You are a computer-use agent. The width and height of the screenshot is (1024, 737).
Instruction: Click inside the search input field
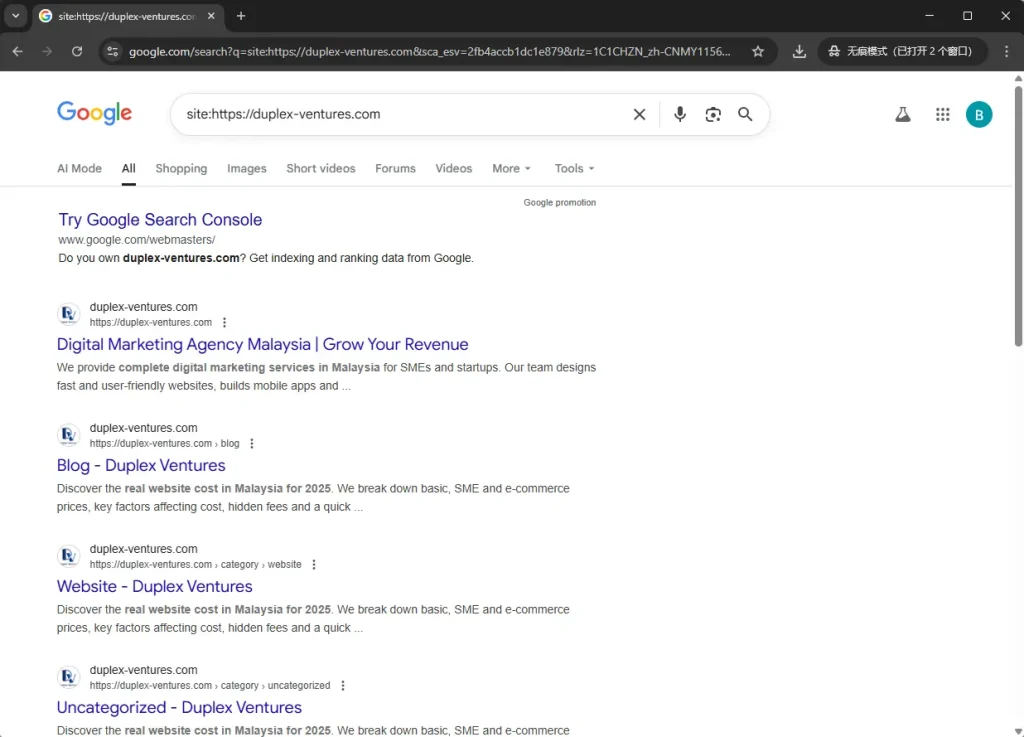[400, 114]
